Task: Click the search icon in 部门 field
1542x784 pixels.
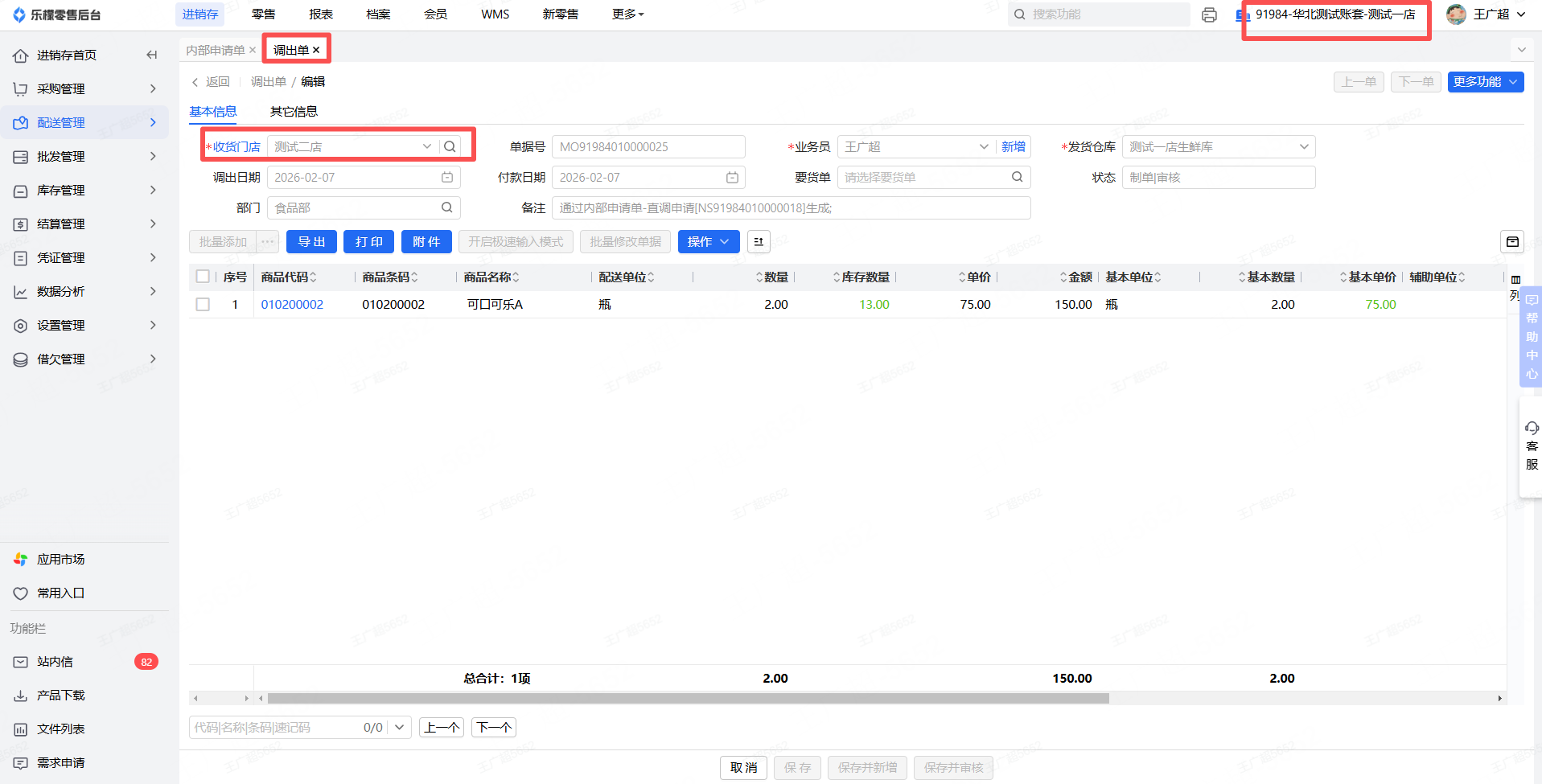Action: [x=447, y=207]
